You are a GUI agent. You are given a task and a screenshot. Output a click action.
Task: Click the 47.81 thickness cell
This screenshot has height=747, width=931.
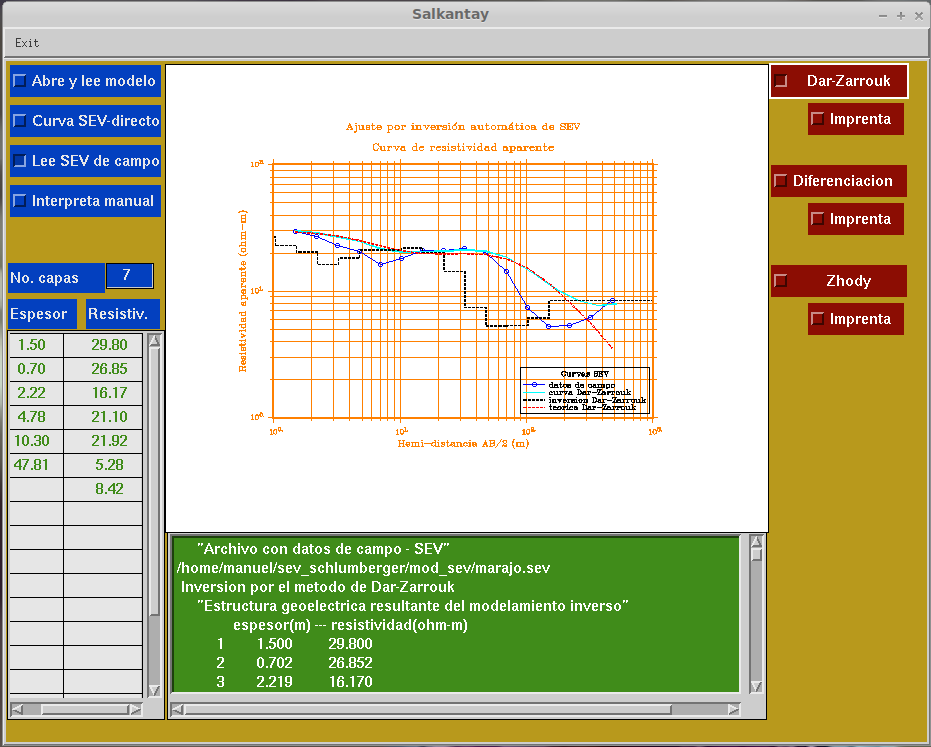[x=33, y=465]
